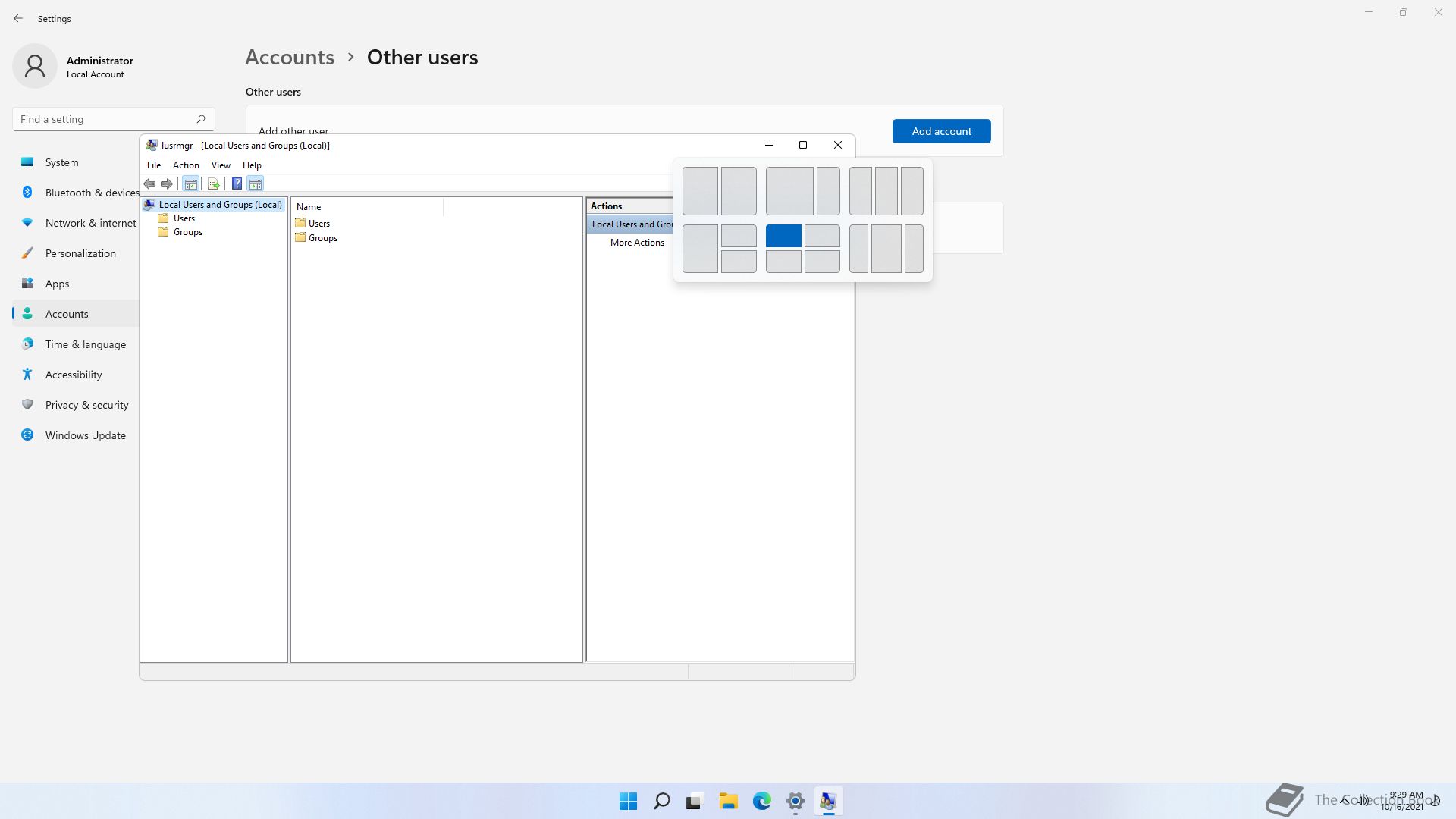Snap to wide center zone of narrow-wide-narrow layout
Screen dimensions: 1456x819
point(886,249)
